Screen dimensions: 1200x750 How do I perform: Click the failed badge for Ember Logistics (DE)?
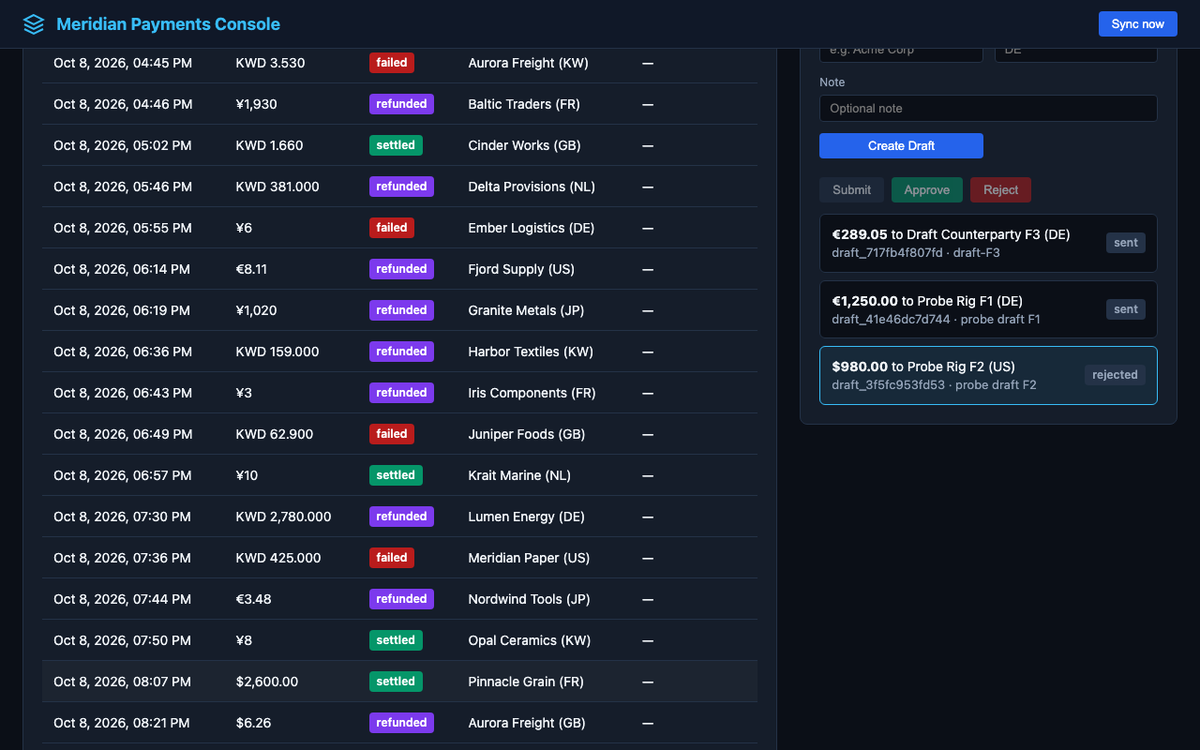[x=392, y=227]
